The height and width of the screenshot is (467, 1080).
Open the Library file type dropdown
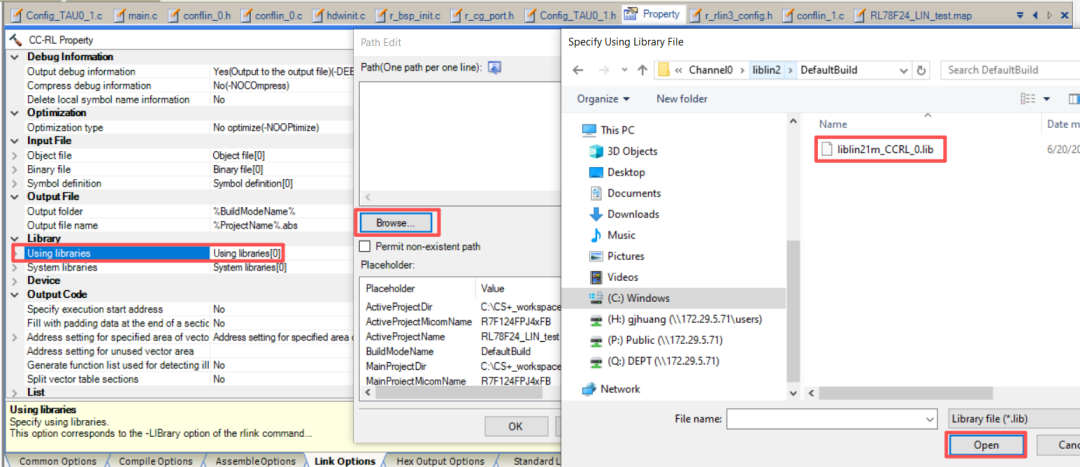1012,417
